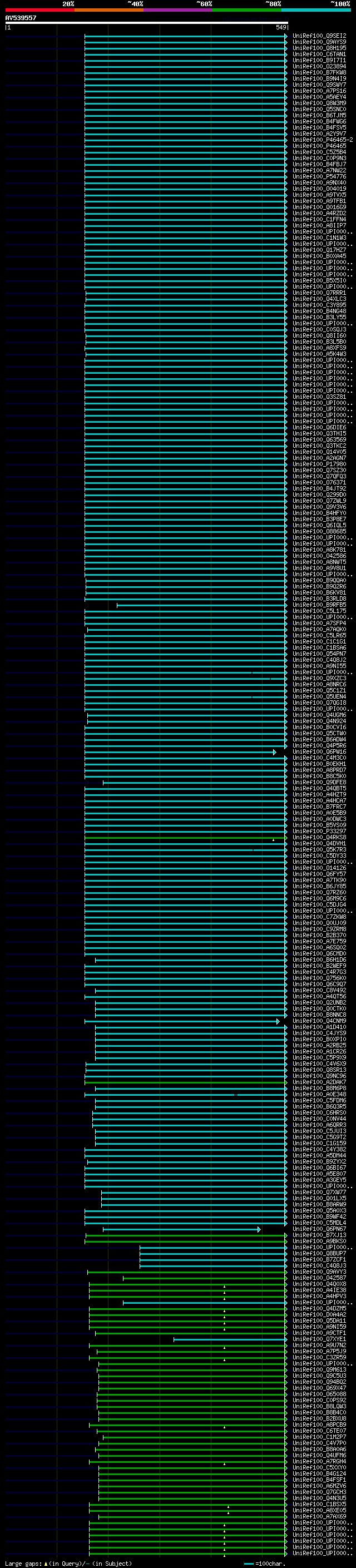Screen dimensions: 356x1568
Task: Click the cyan ~100% legend segment
Action: pyautogui.click(x=316, y=10)
